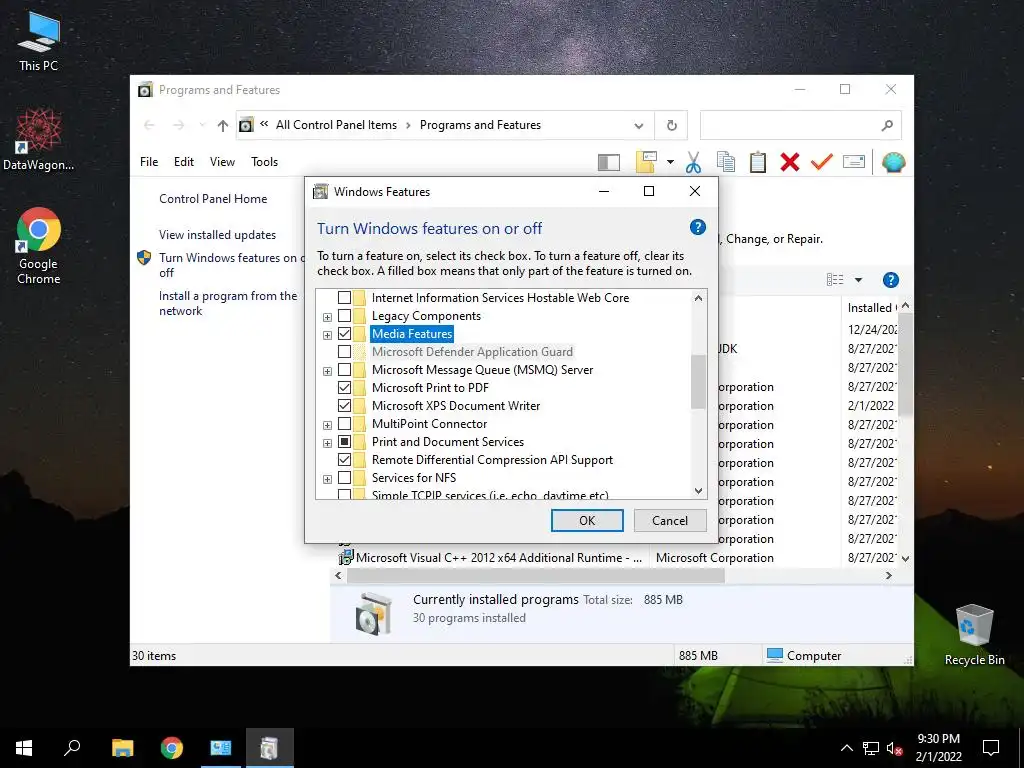
Task: Click the Paste clipboard toolbar icon
Action: [x=758, y=162]
